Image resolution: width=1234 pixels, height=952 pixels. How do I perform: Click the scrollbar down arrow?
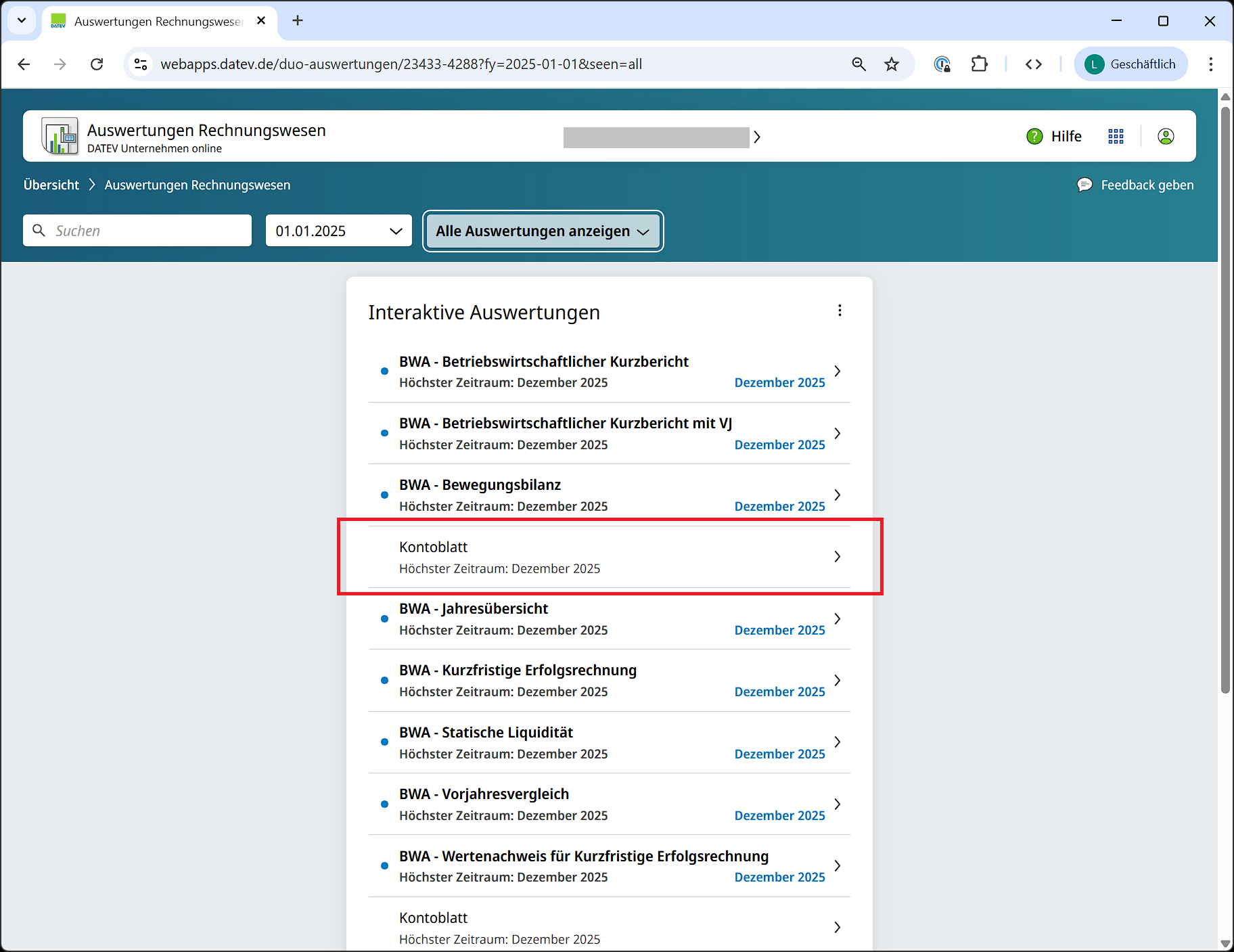[x=1225, y=943]
